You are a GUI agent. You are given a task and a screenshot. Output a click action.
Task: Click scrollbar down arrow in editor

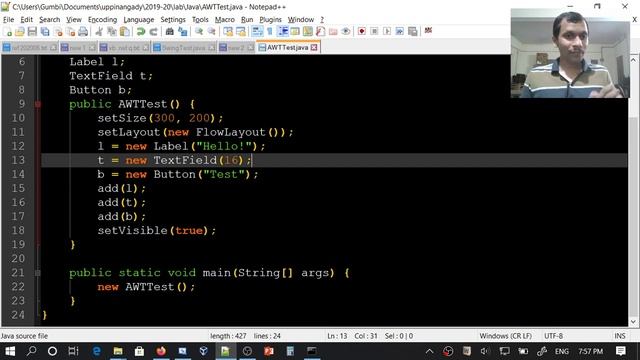point(633,322)
